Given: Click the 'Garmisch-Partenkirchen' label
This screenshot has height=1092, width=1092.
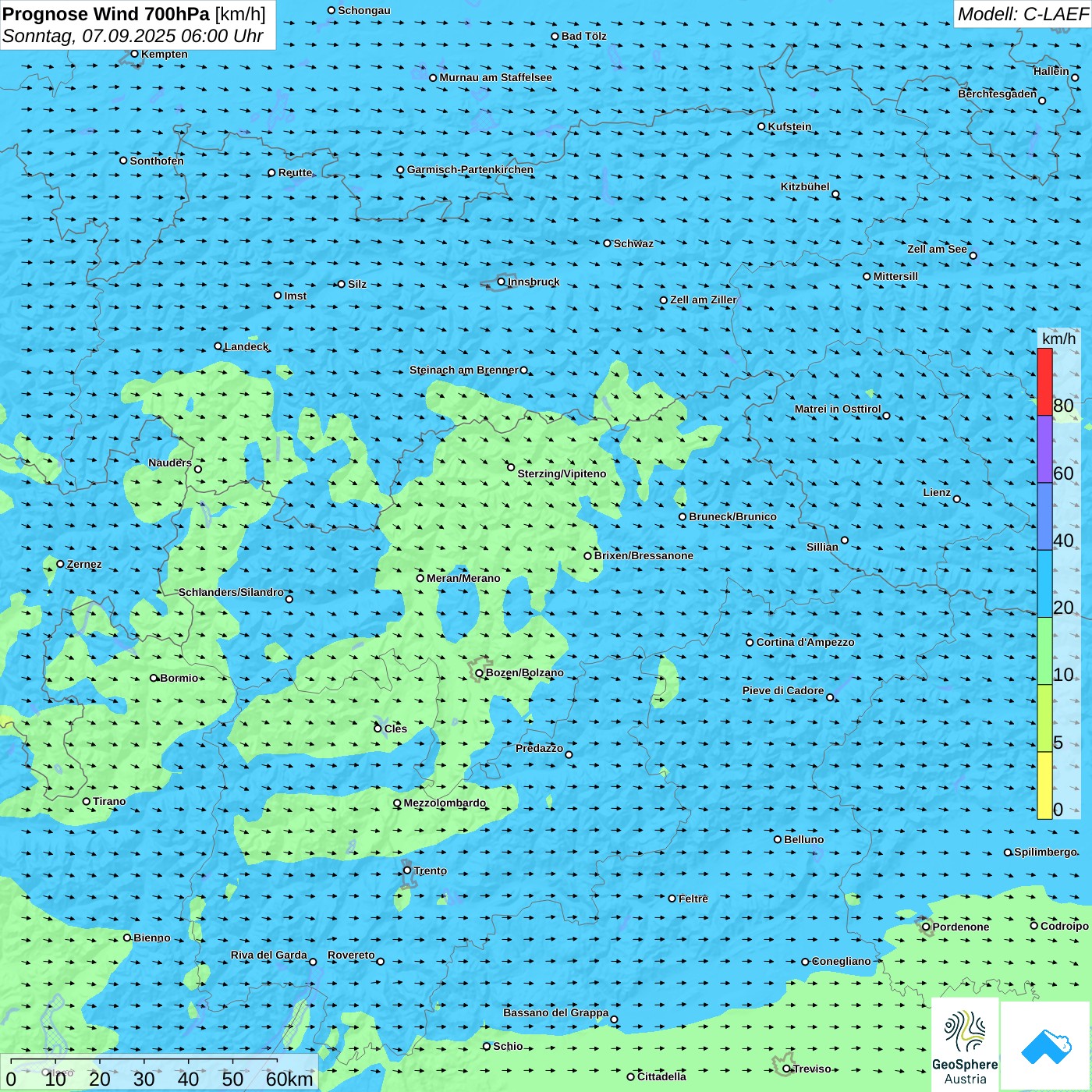Looking at the screenshot, I should tap(470, 169).
